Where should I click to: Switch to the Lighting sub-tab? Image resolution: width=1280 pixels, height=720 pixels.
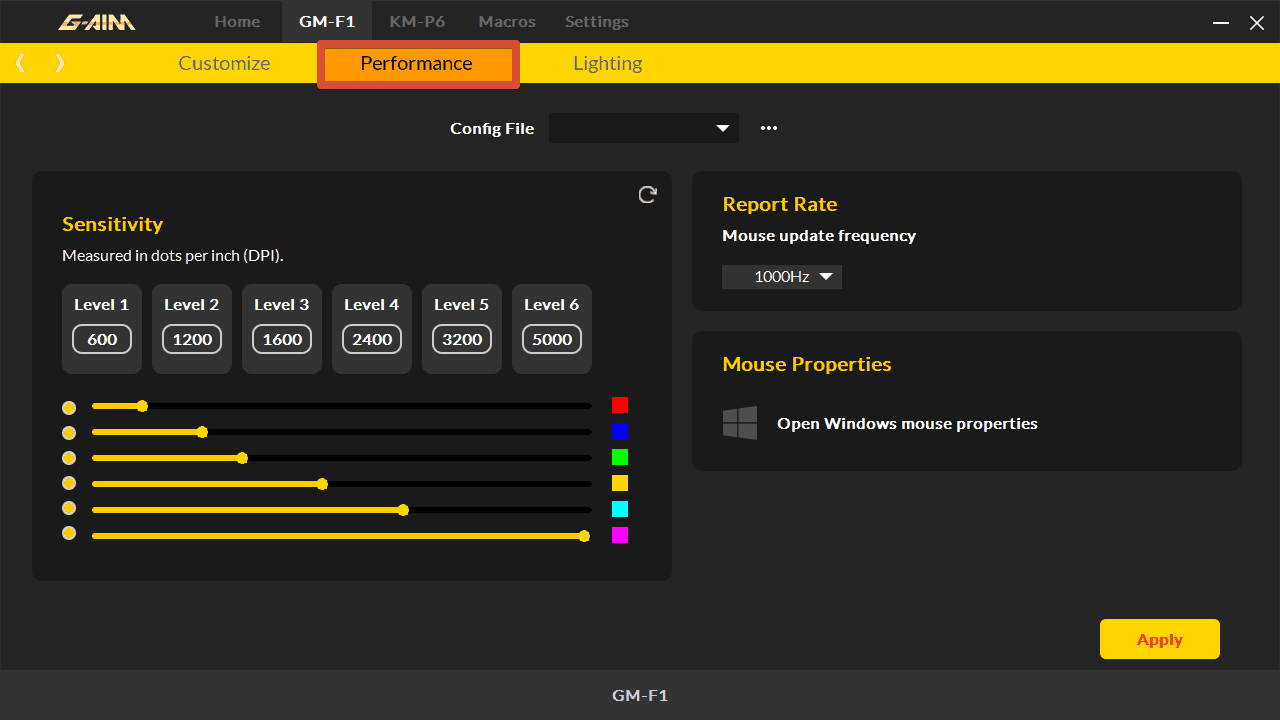607,63
